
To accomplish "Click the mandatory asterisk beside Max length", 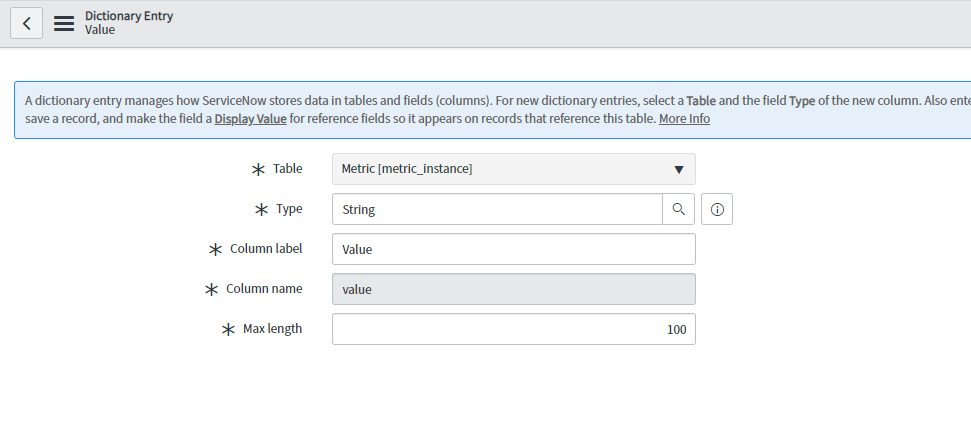I will (228, 329).
